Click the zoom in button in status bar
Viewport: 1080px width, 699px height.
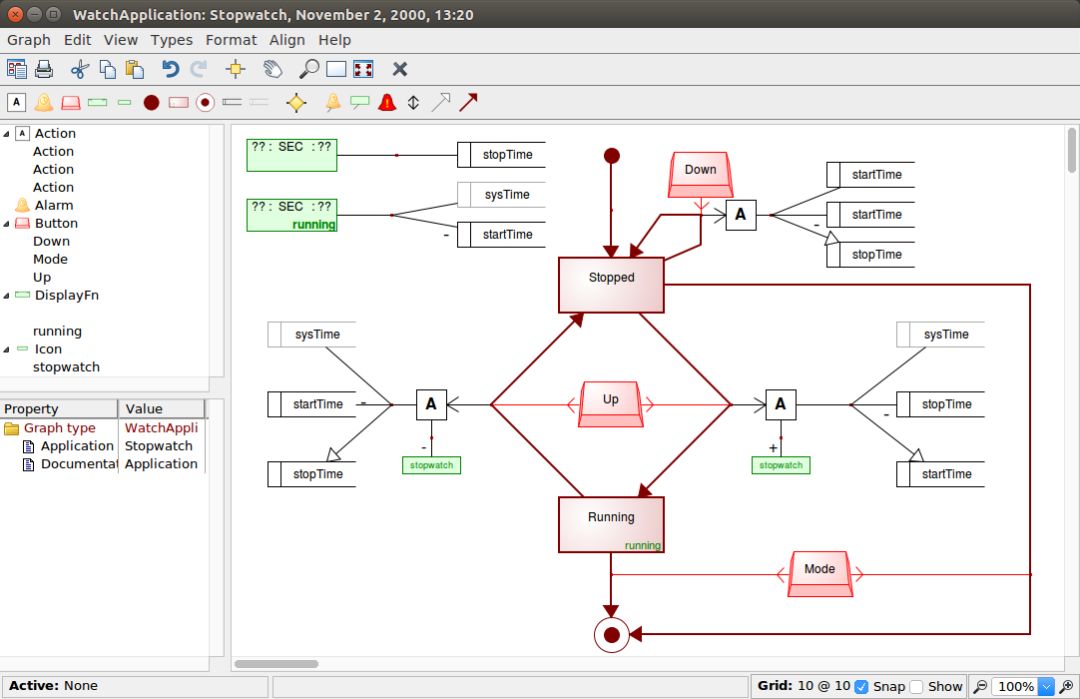1066,687
